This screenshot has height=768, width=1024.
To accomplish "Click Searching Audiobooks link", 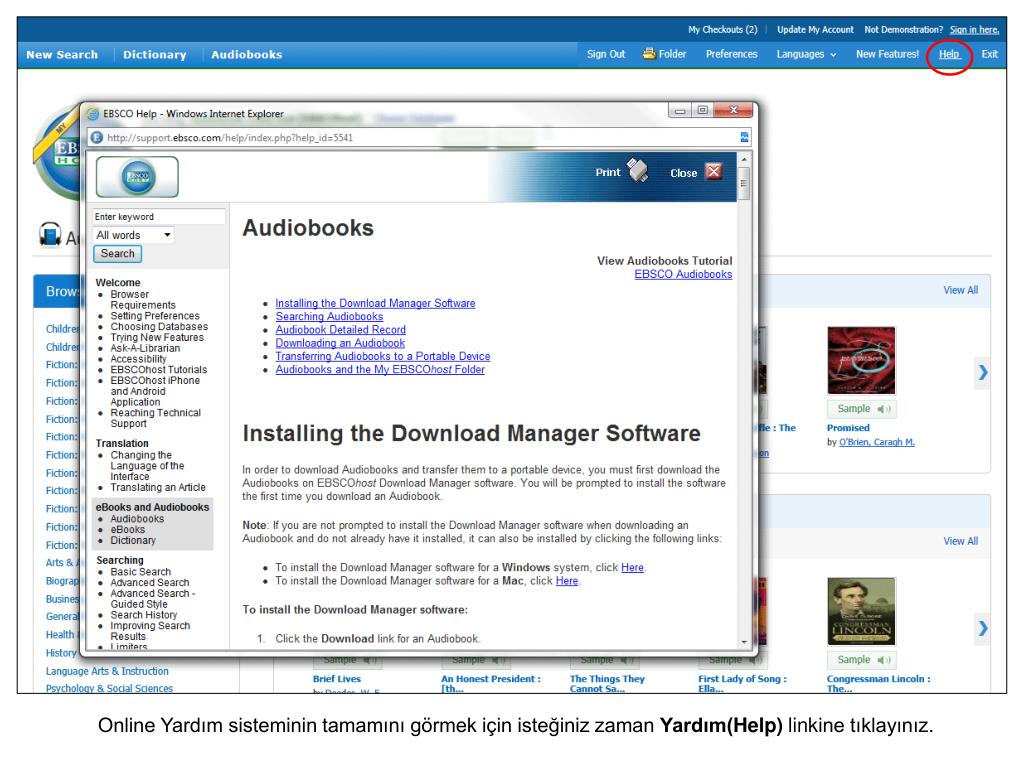I will [329, 316].
